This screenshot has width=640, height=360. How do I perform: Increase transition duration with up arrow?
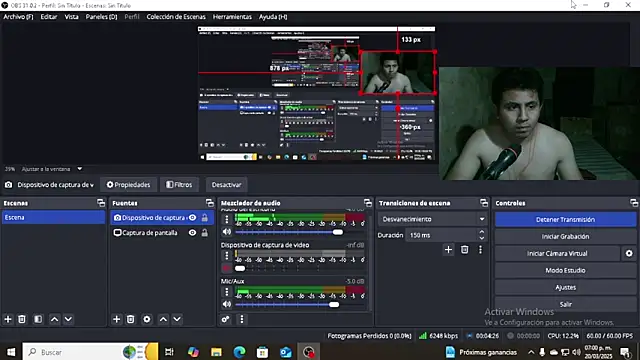coord(482,232)
